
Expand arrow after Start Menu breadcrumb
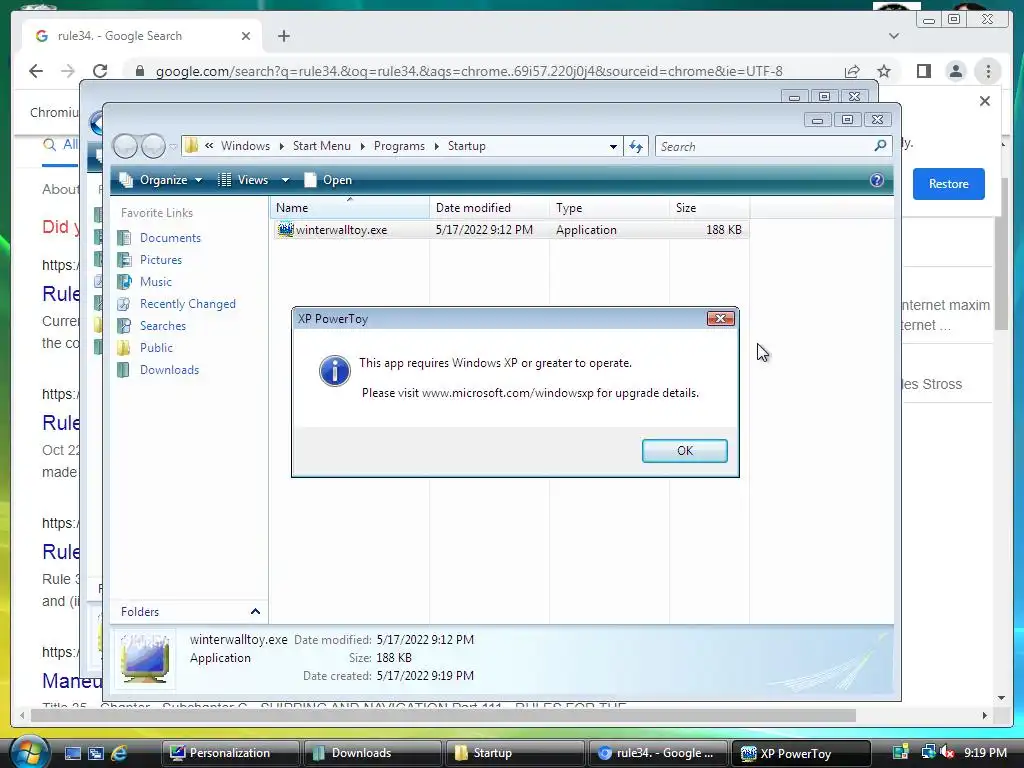click(x=362, y=146)
